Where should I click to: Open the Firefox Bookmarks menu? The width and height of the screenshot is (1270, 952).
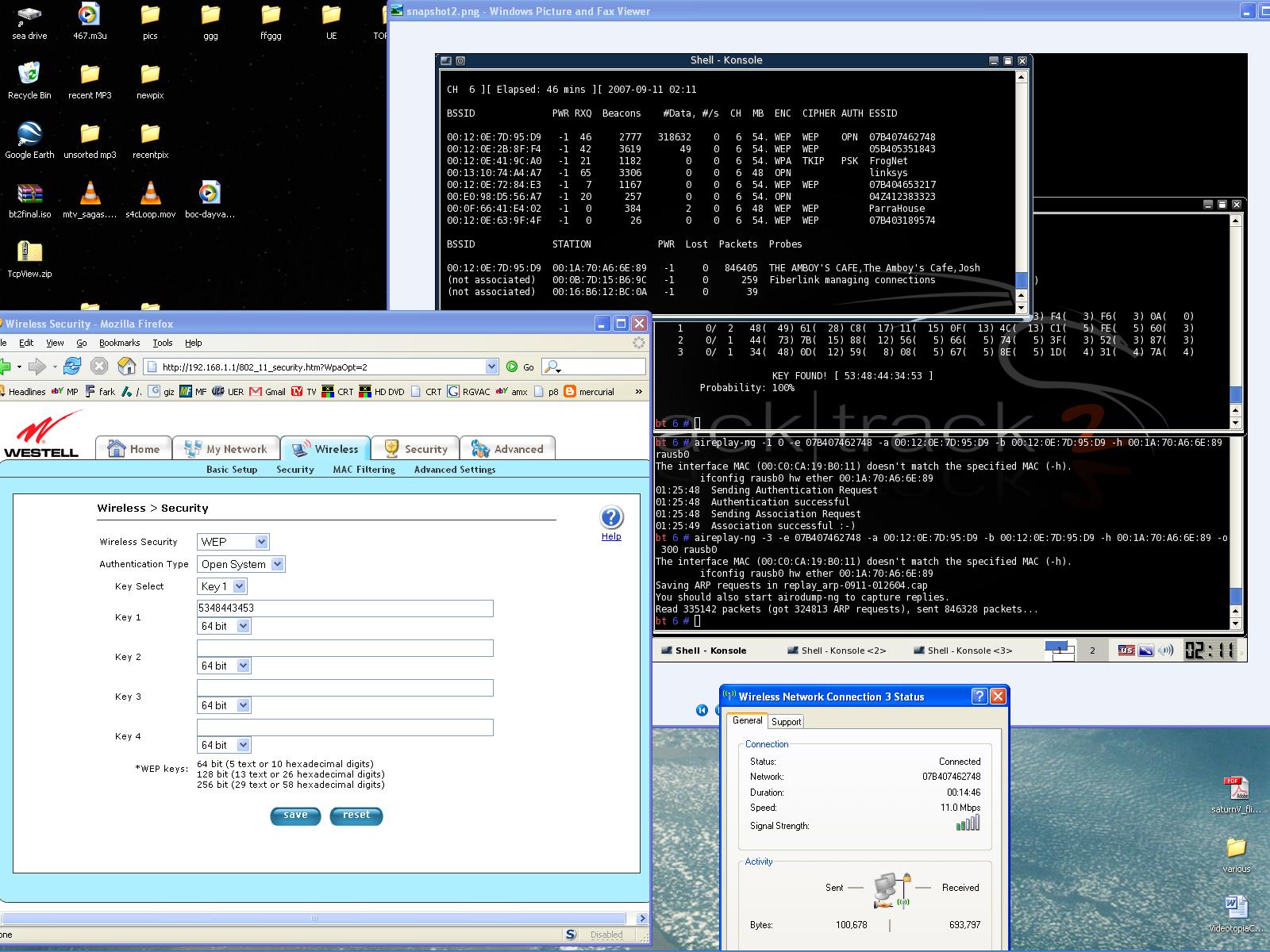(119, 343)
